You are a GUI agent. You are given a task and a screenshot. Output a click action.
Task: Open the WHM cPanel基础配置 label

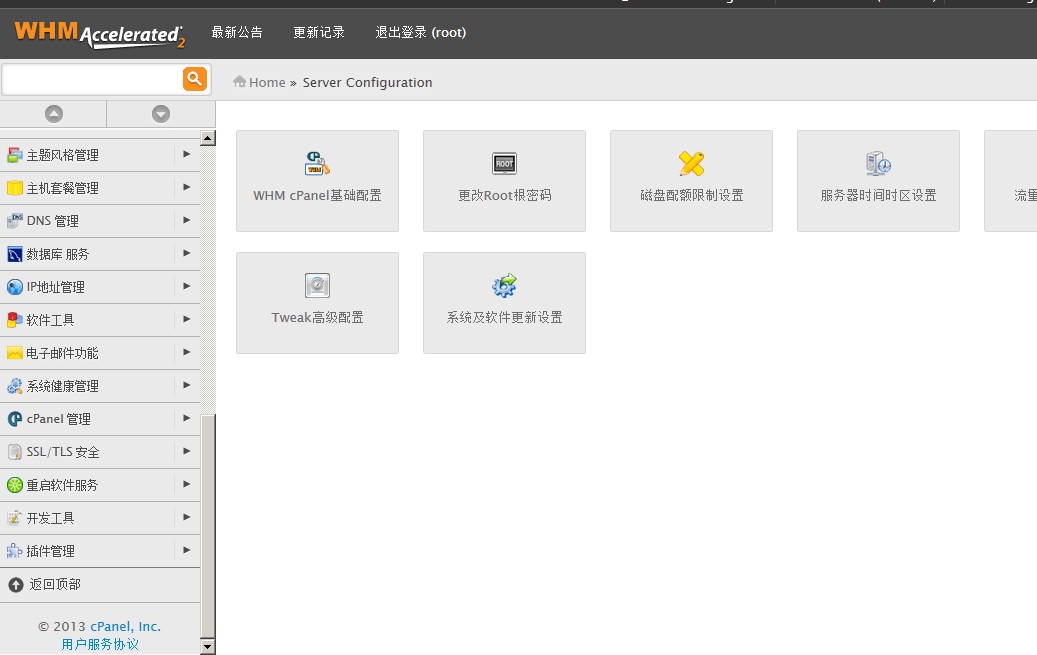click(317, 195)
